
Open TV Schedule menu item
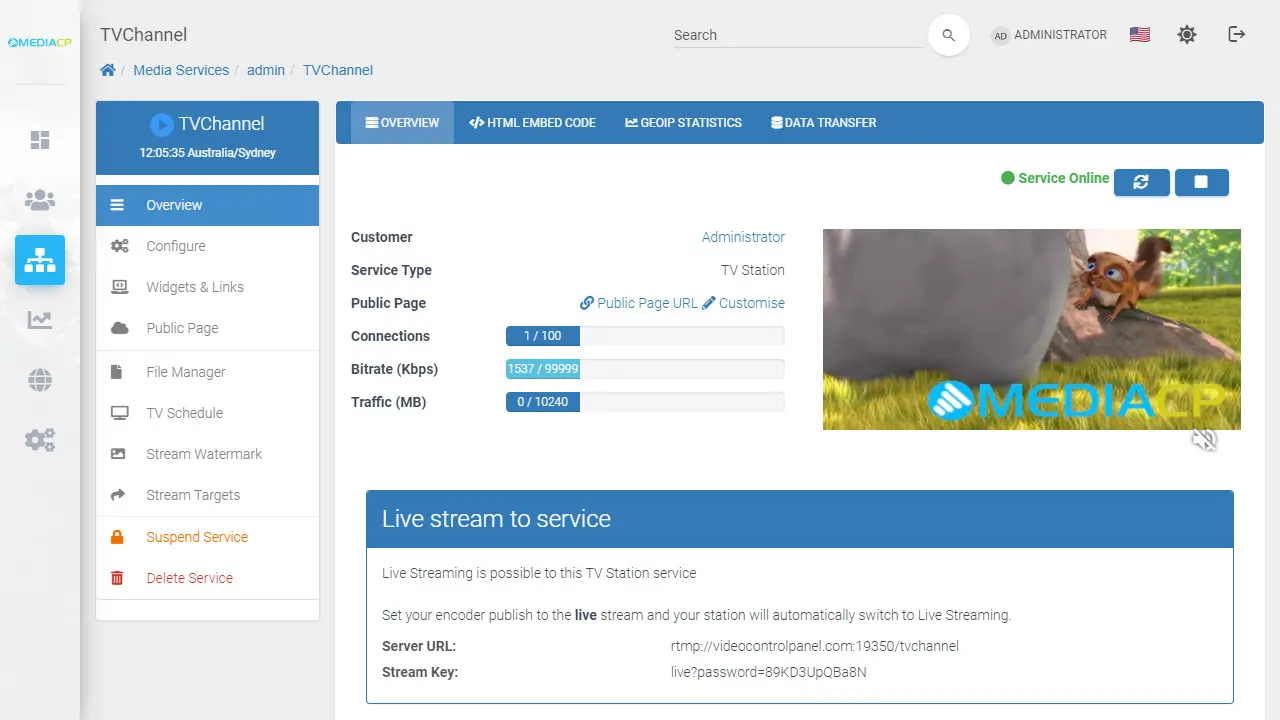click(x=207, y=413)
